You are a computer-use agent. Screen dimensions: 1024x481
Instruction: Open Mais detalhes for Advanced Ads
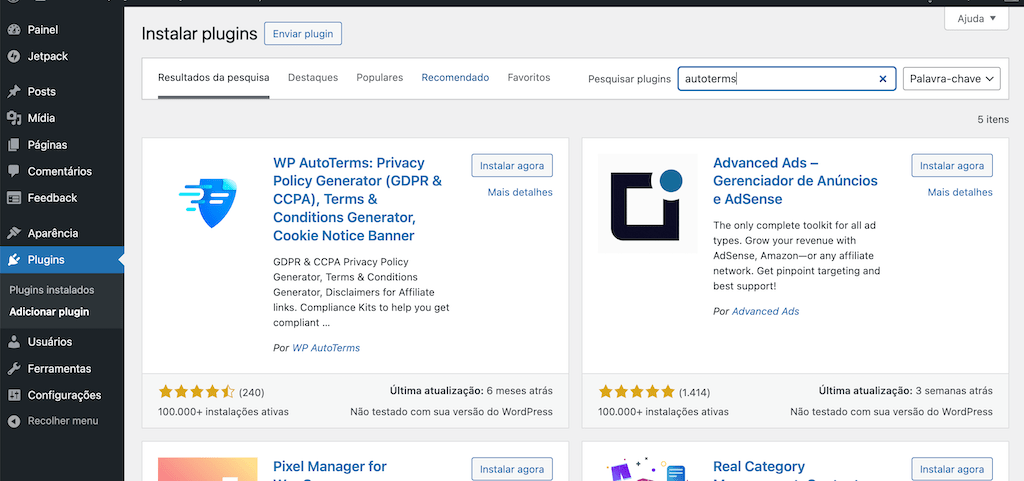click(x=959, y=192)
